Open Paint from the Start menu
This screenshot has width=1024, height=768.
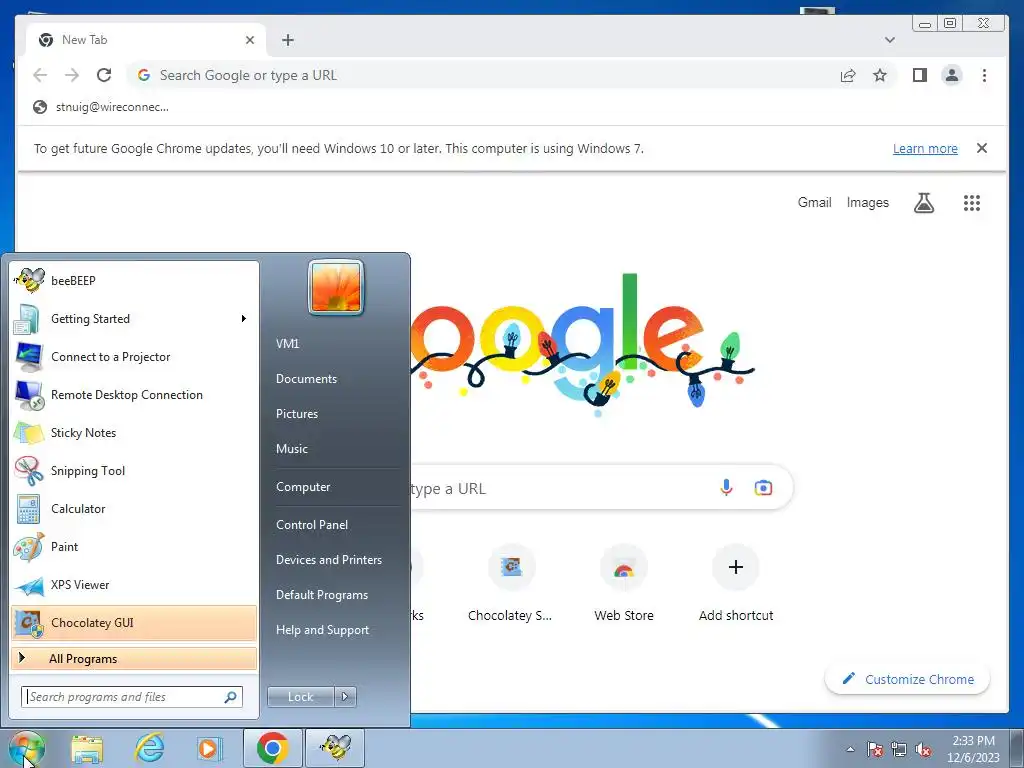tap(134, 547)
